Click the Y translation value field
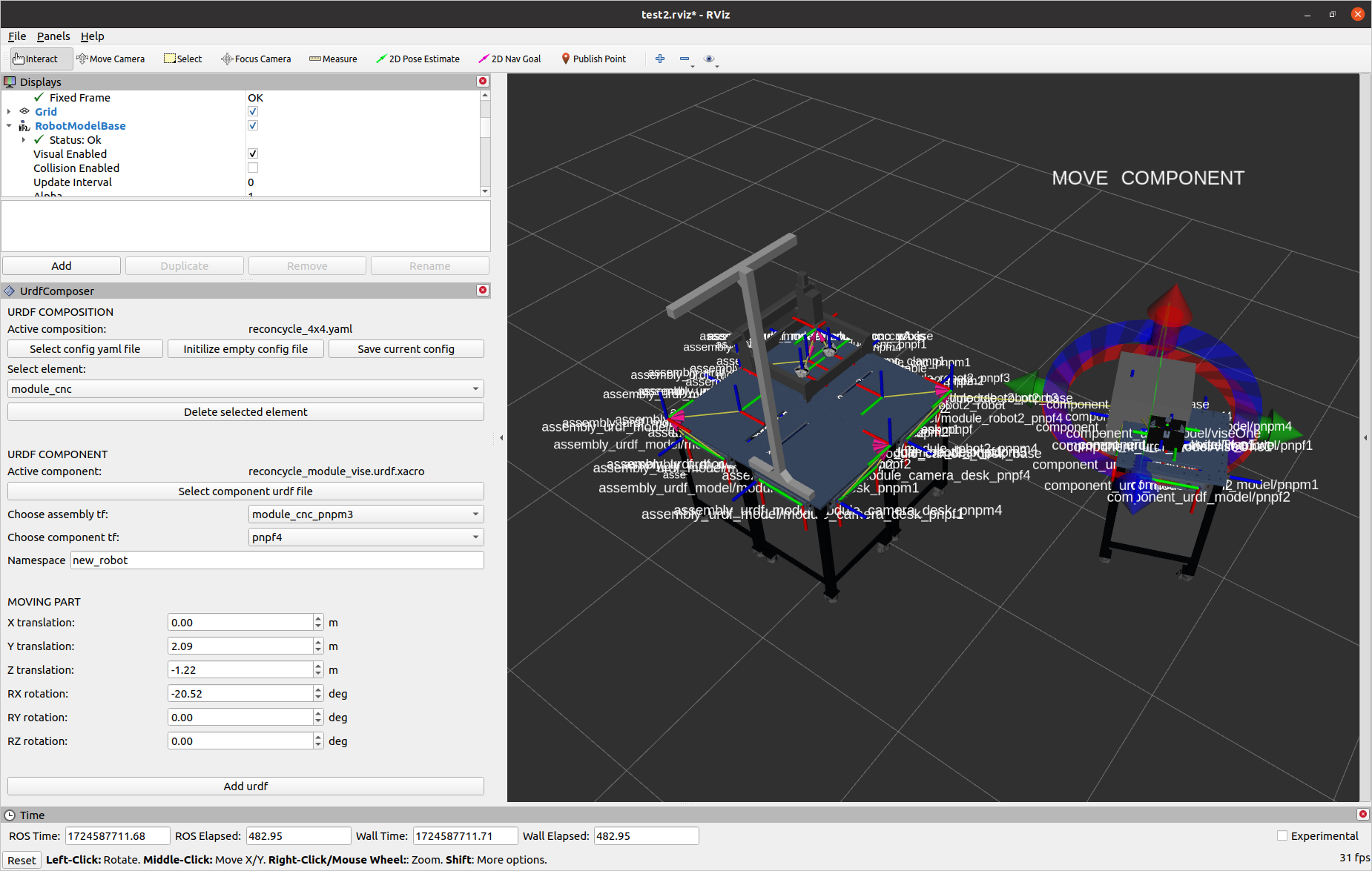 pyautogui.click(x=240, y=646)
